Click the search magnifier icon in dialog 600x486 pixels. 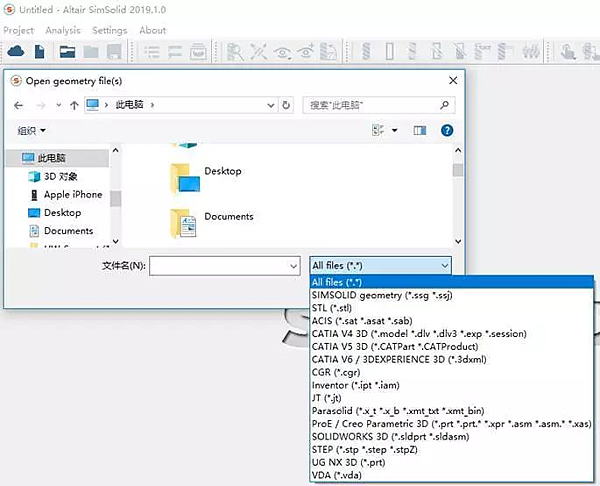point(444,104)
